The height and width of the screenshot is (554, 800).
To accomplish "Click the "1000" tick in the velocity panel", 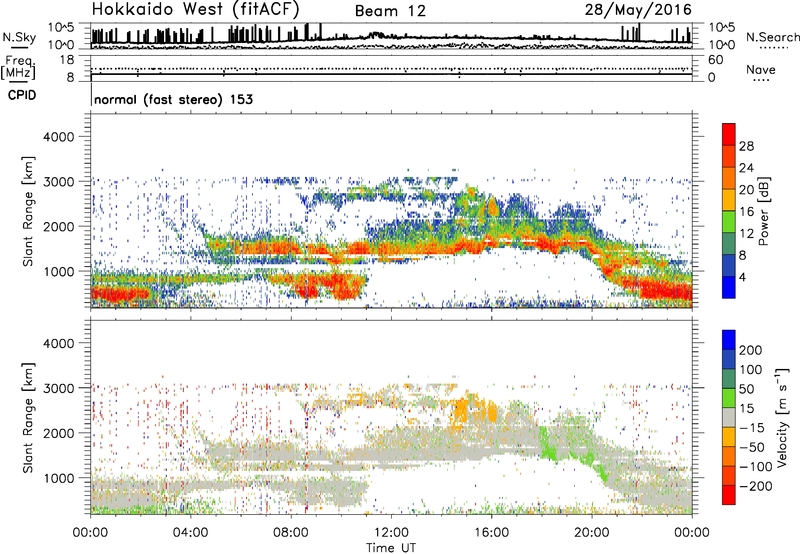I will (59, 478).
